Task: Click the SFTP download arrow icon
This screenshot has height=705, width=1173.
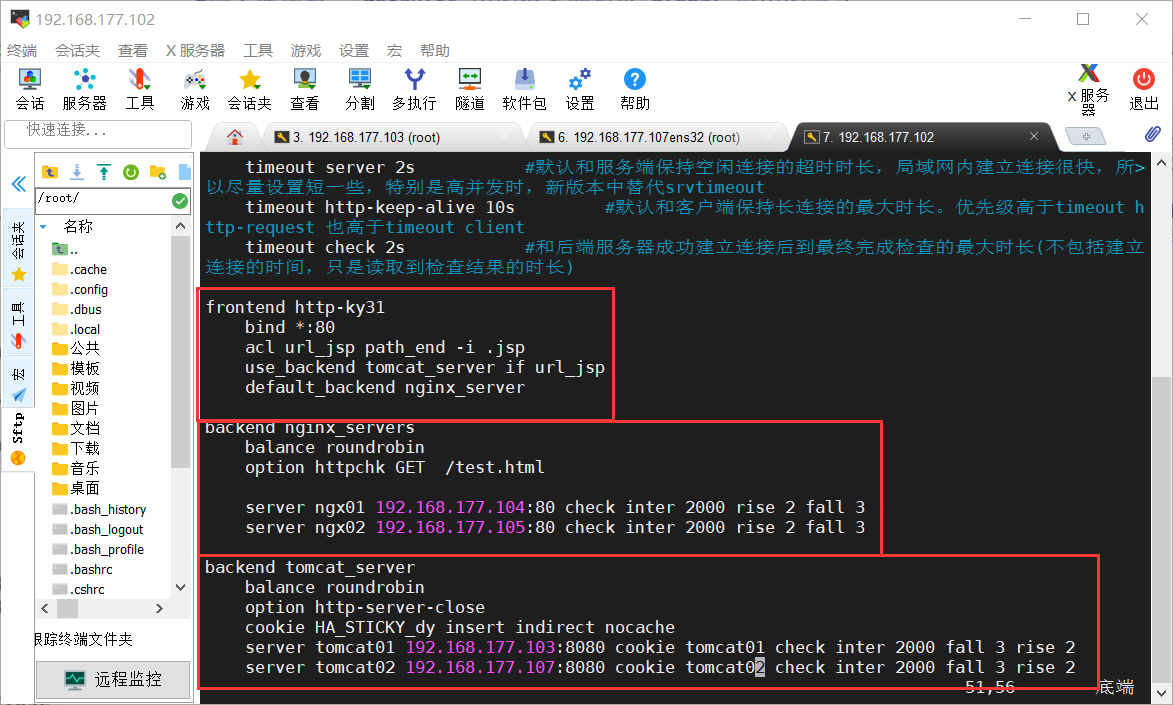Action: click(77, 172)
